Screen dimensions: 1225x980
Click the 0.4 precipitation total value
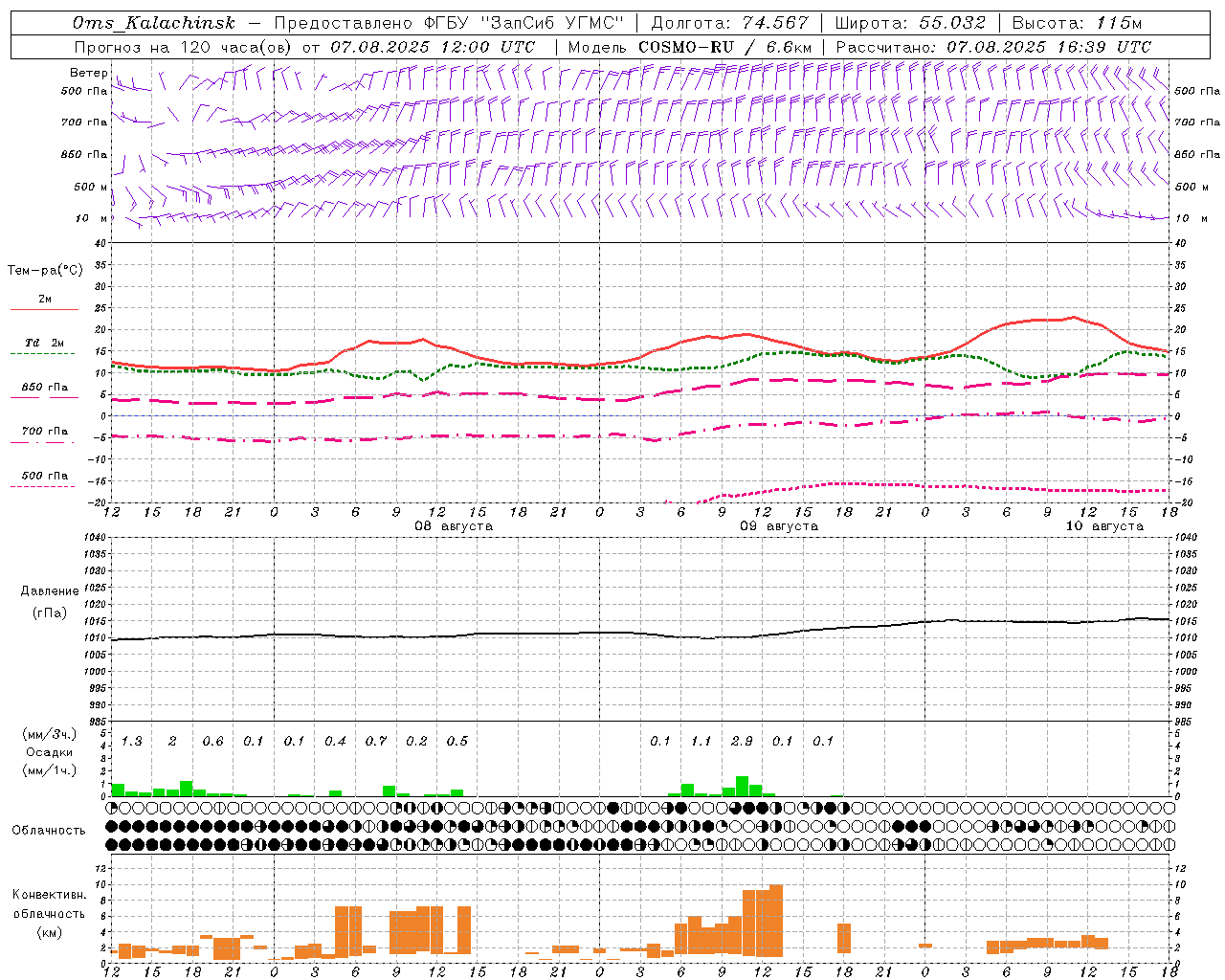tap(335, 741)
